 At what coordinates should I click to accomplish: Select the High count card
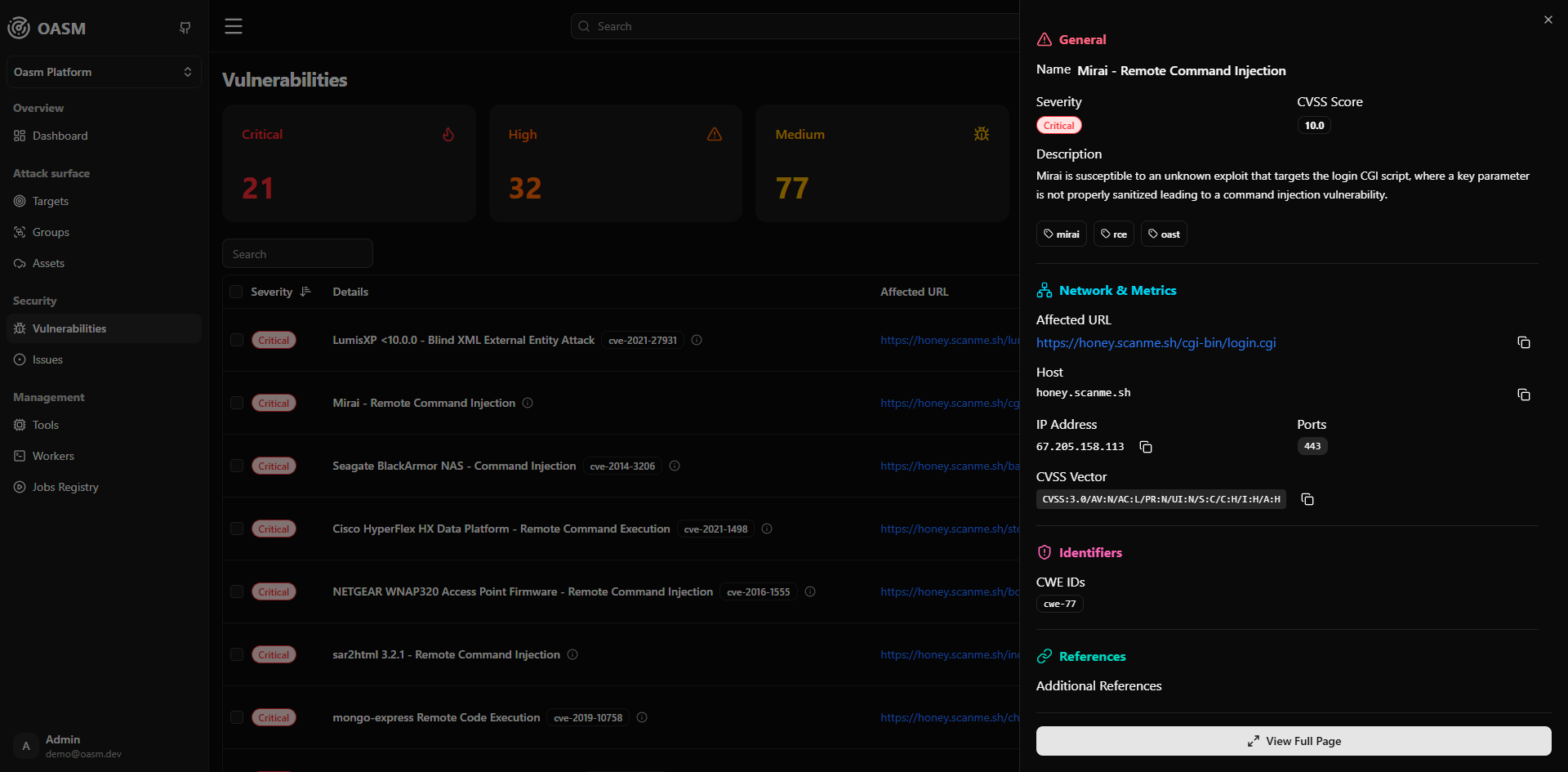point(616,163)
